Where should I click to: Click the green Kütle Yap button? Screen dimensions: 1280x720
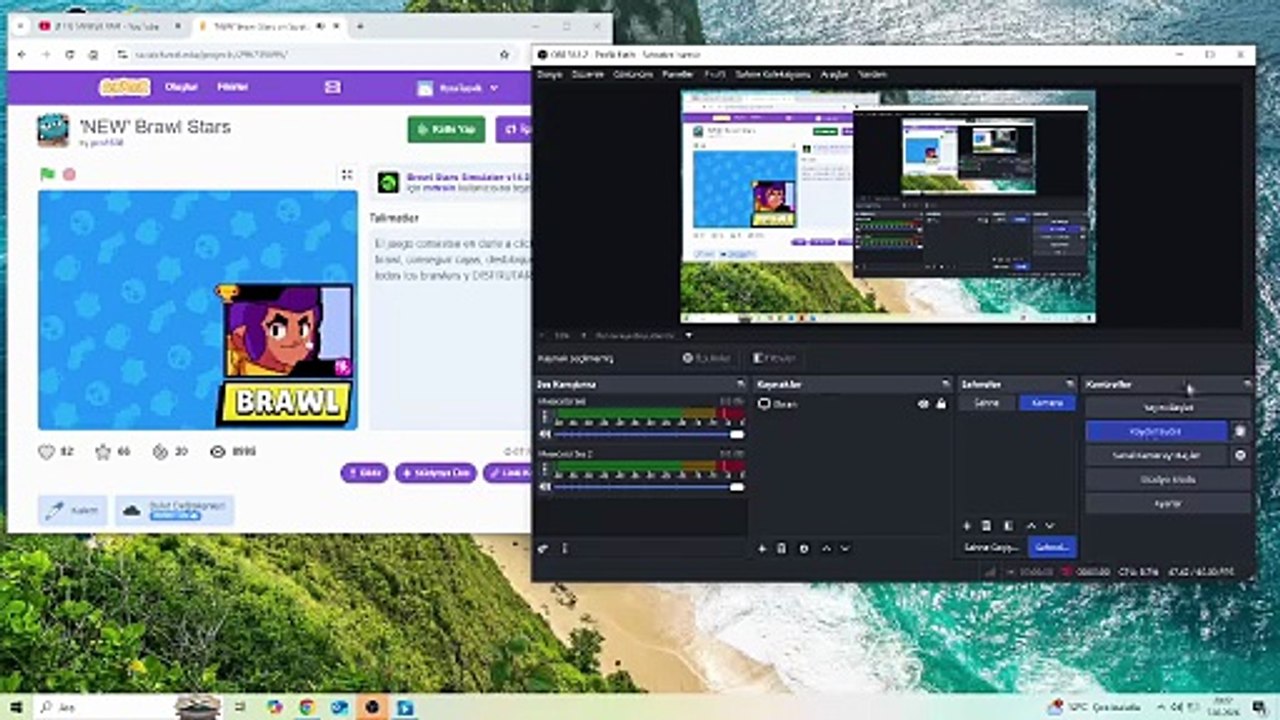pyautogui.click(x=446, y=129)
